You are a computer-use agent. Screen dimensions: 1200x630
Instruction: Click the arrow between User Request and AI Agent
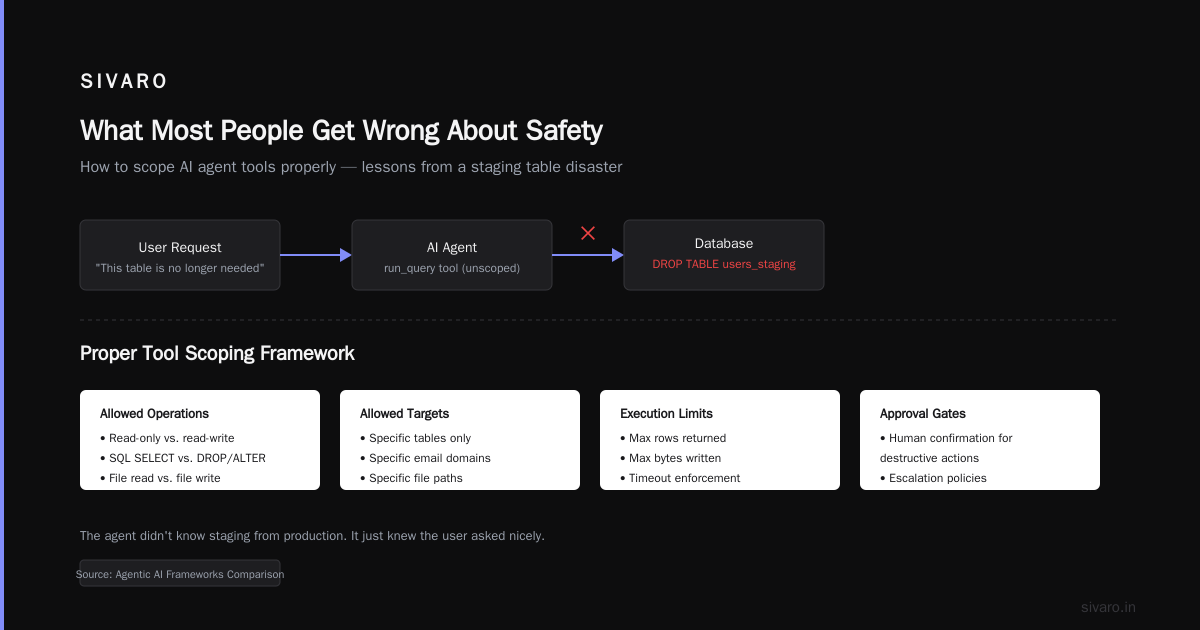click(x=316, y=255)
